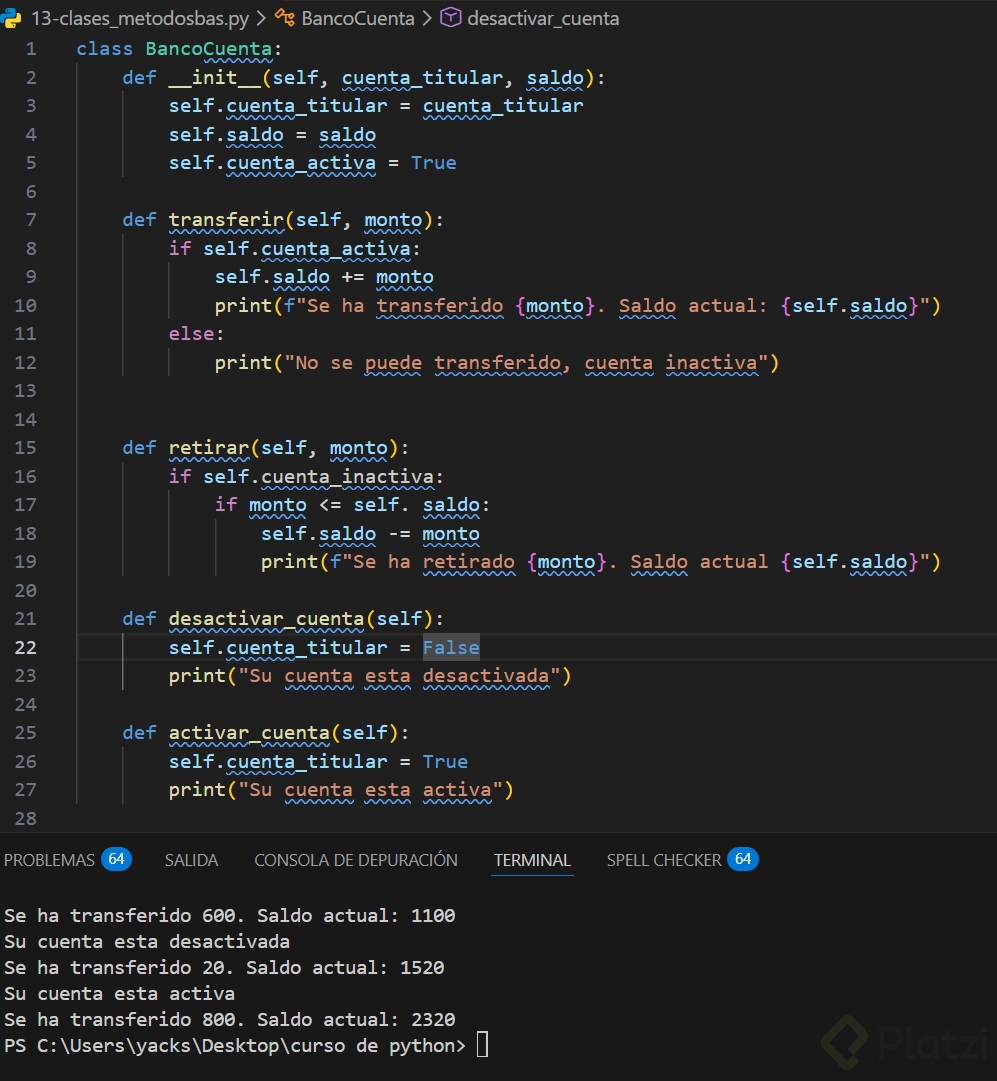
Task: Click __init__ in the constructor definition
Action: click(214, 77)
